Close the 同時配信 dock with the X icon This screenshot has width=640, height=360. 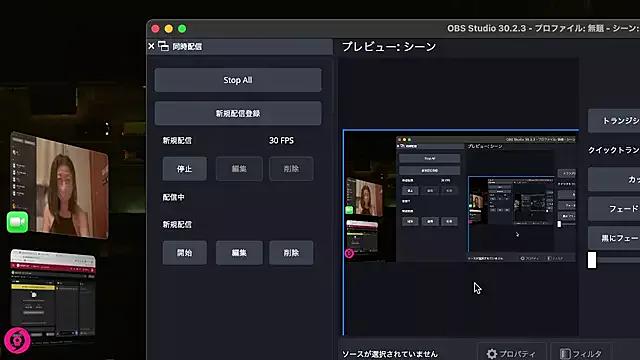(151, 46)
